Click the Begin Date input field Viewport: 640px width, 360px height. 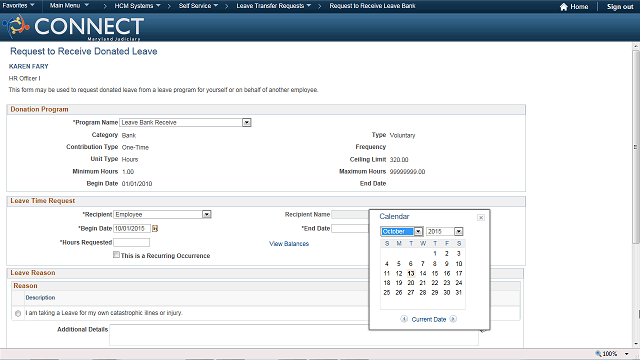coord(132,229)
